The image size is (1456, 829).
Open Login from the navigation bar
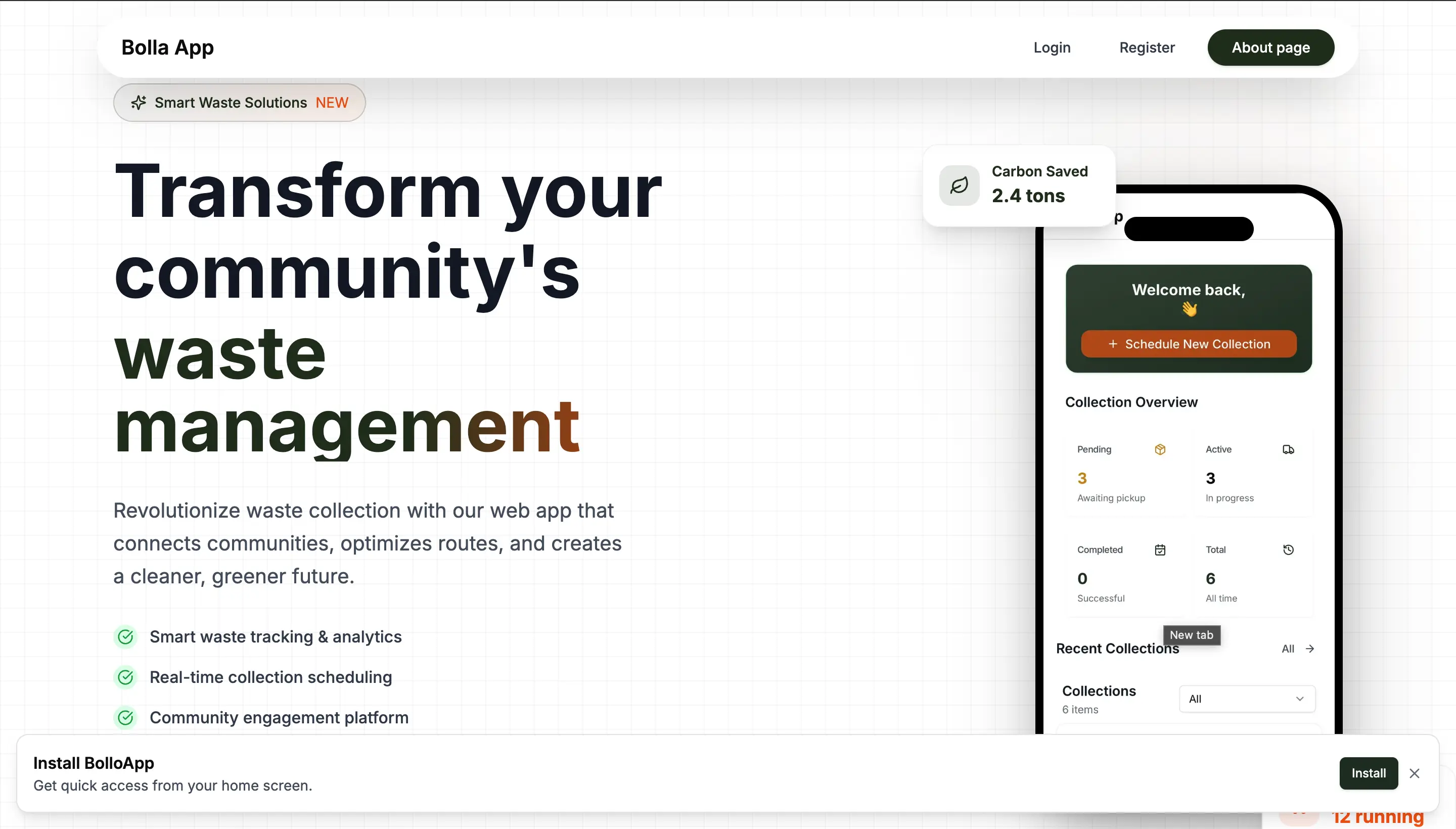[1052, 47]
